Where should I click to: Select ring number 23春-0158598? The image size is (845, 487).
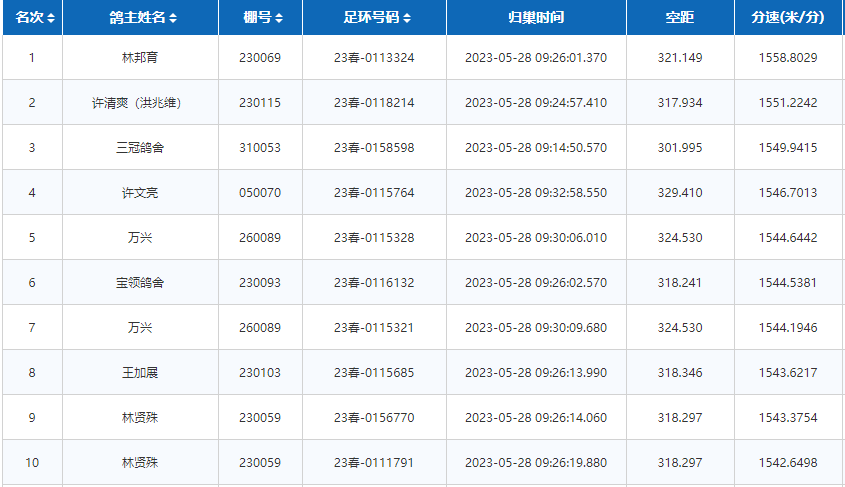click(374, 148)
